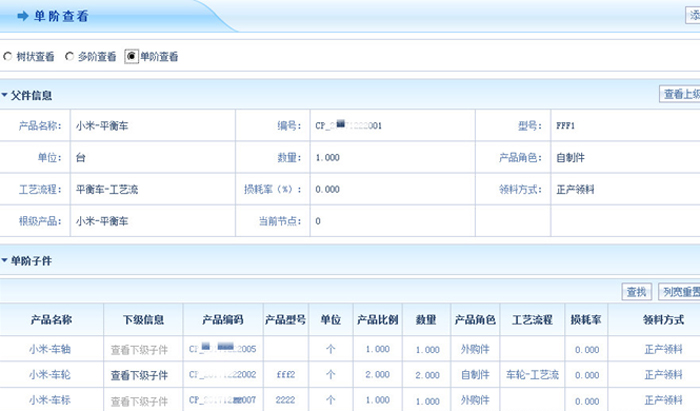Select the 单阶查看 radio button
Image resolution: width=700 pixels, height=411 pixels.
pyautogui.click(x=131, y=56)
